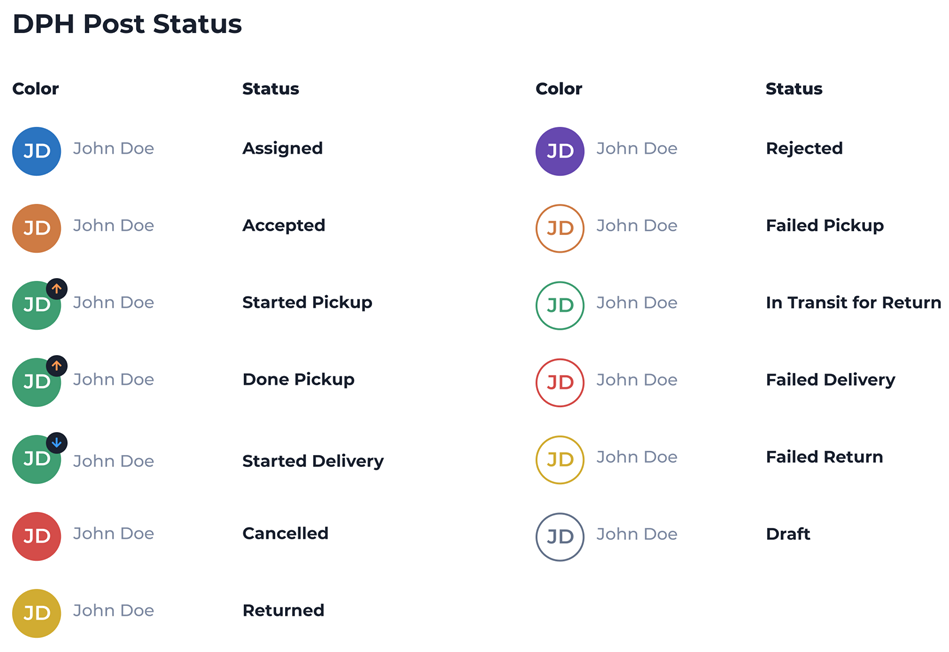Select the green outlined In Transit avatar
This screenshot has height=652, width=949.
click(560, 306)
